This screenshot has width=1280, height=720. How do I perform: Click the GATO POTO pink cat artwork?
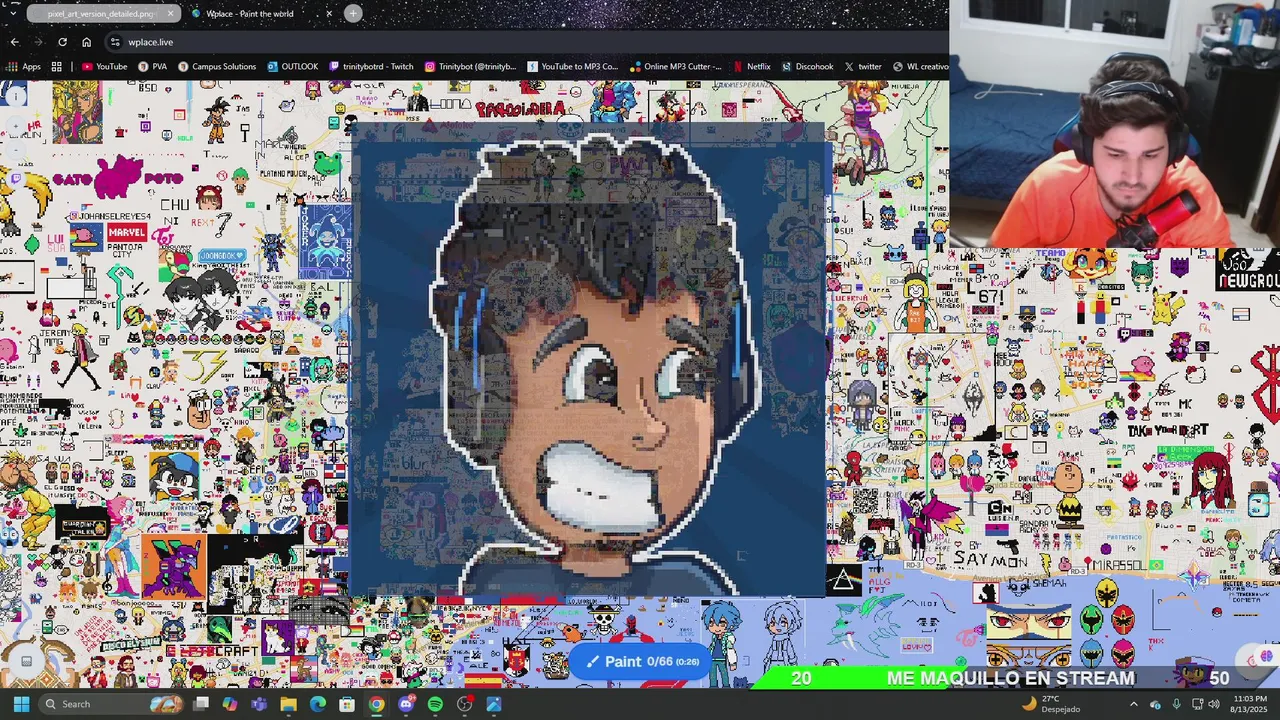click(x=119, y=177)
